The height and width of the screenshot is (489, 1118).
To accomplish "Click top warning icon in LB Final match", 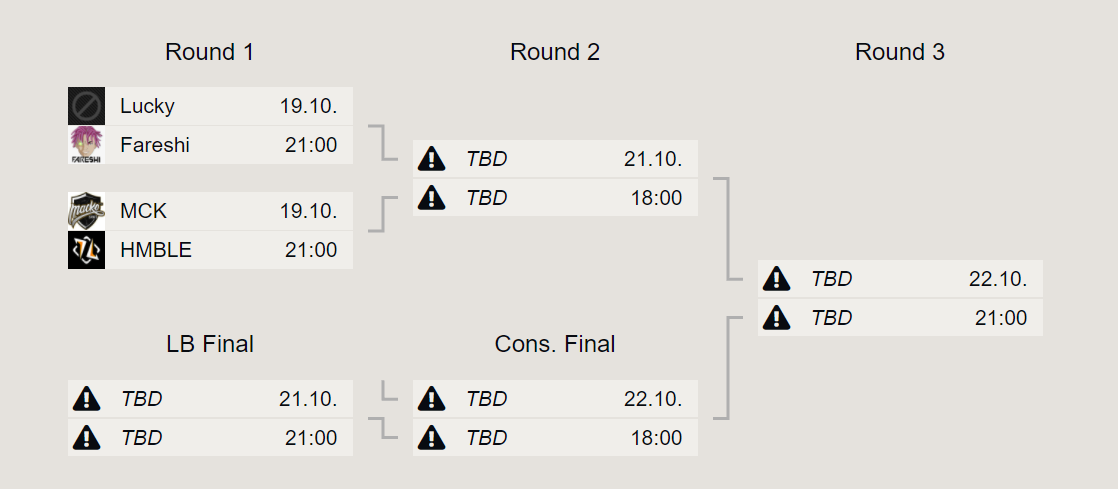I will 86,398.
